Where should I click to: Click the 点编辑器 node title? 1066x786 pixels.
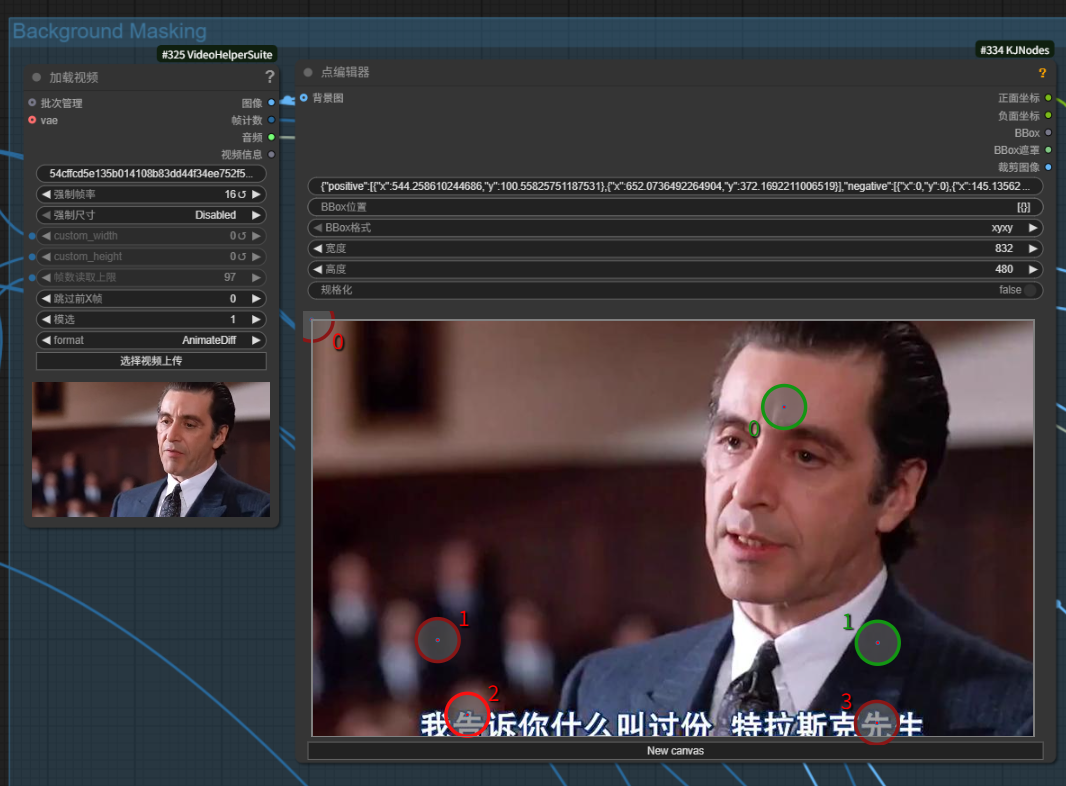click(345, 72)
